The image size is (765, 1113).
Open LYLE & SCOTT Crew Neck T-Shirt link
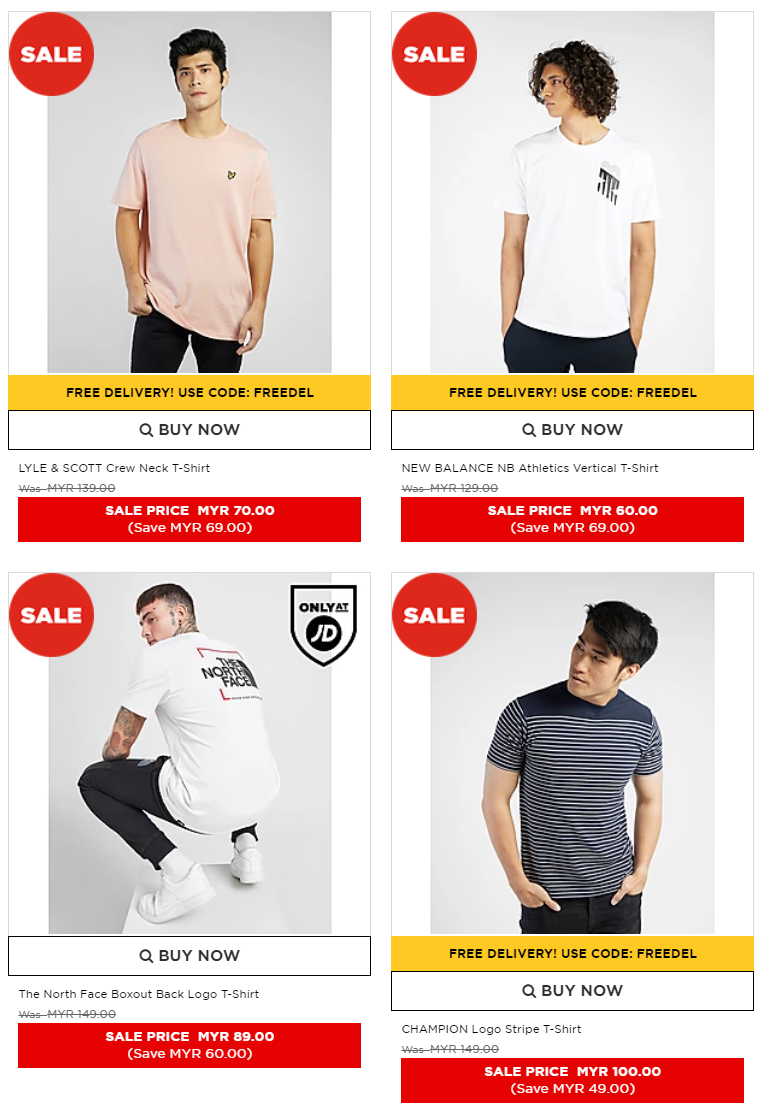click(x=114, y=468)
